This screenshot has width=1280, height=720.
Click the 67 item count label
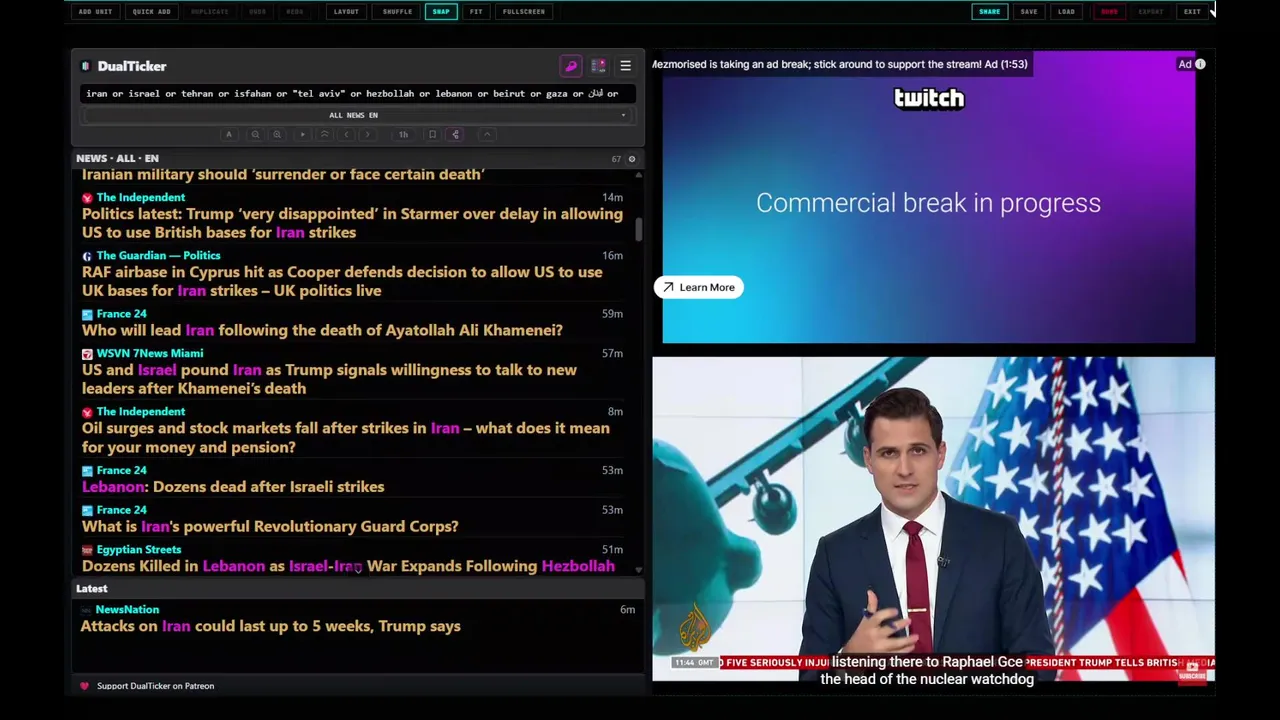point(616,159)
